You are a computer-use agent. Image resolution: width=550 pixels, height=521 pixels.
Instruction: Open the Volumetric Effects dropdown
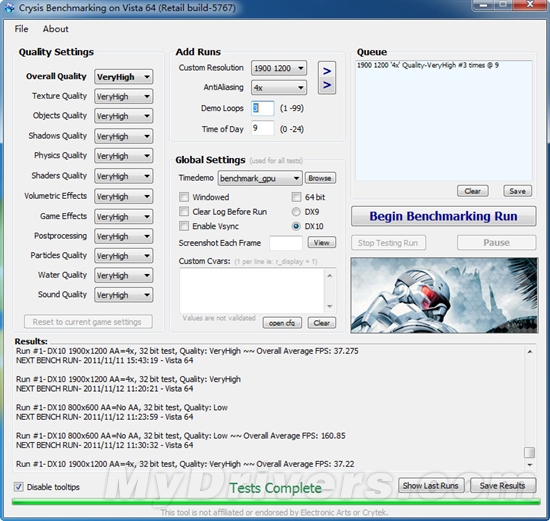(x=123, y=196)
